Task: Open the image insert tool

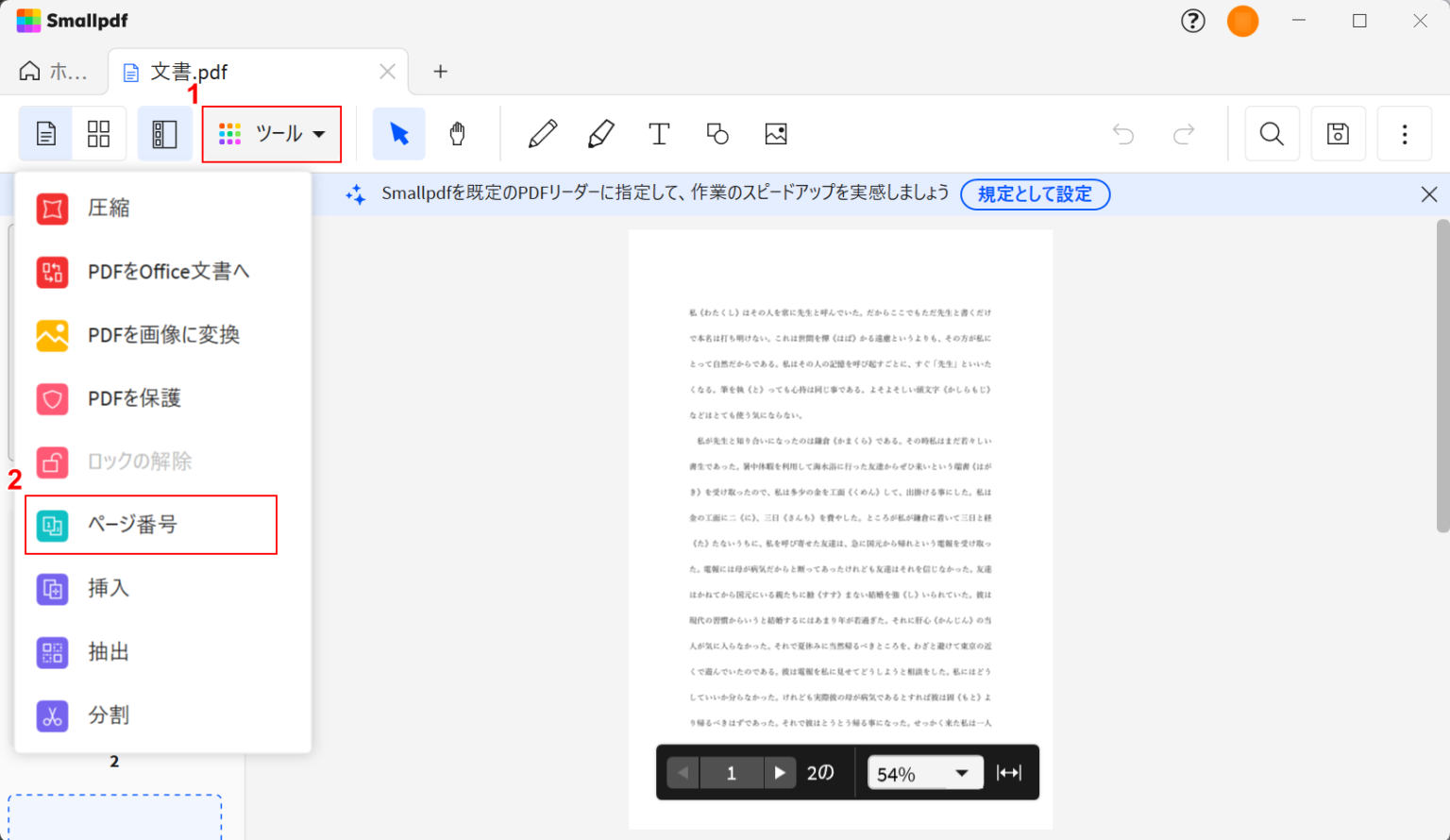Action: pyautogui.click(x=776, y=133)
